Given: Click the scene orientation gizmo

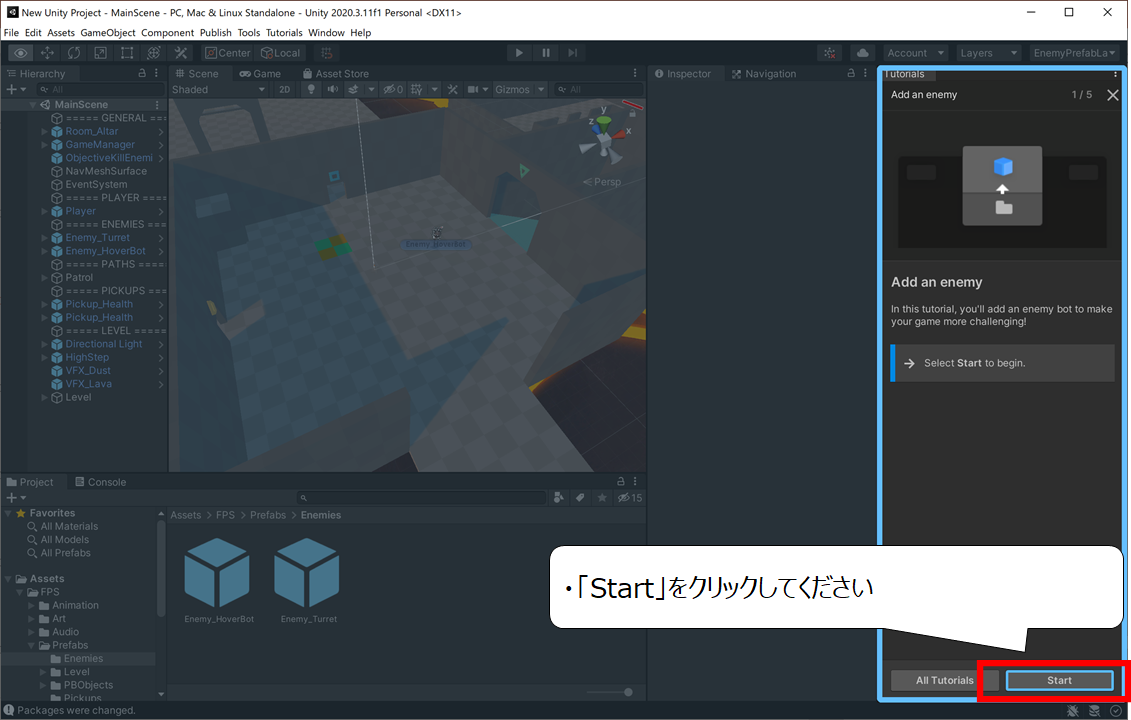Looking at the screenshot, I should pyautogui.click(x=604, y=139).
